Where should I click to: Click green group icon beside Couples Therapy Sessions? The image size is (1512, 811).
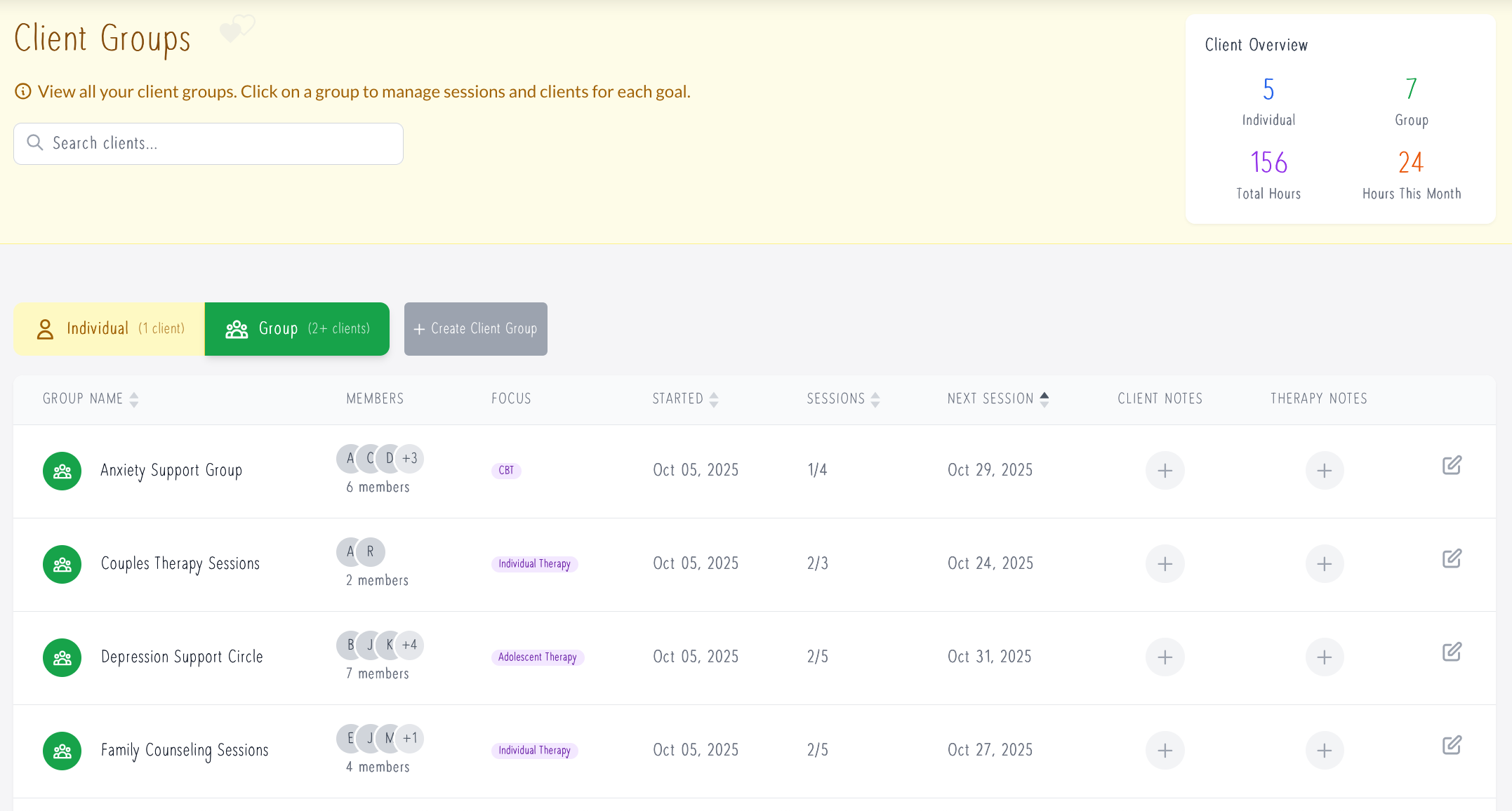(62, 564)
